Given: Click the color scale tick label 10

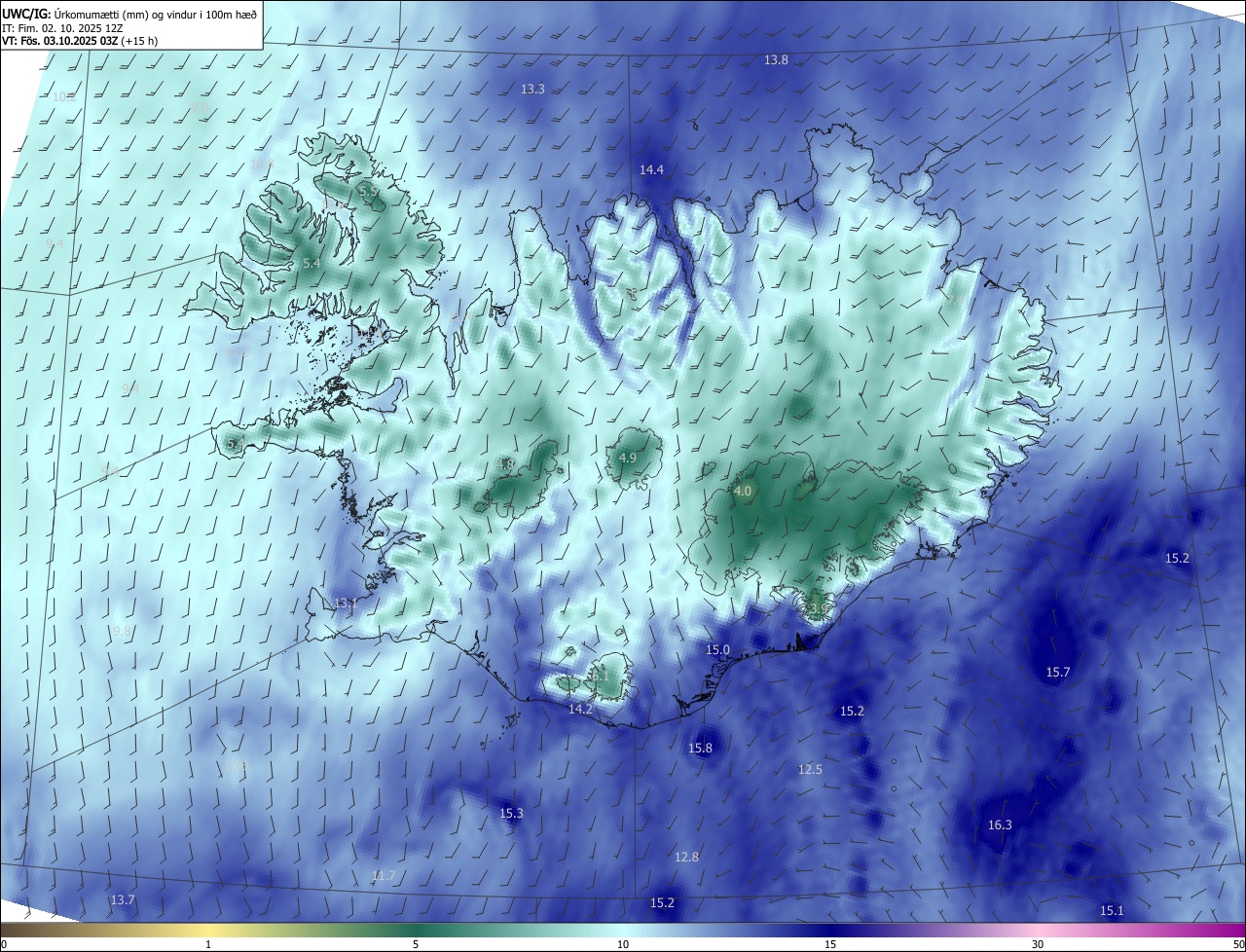Looking at the screenshot, I should coord(623,945).
